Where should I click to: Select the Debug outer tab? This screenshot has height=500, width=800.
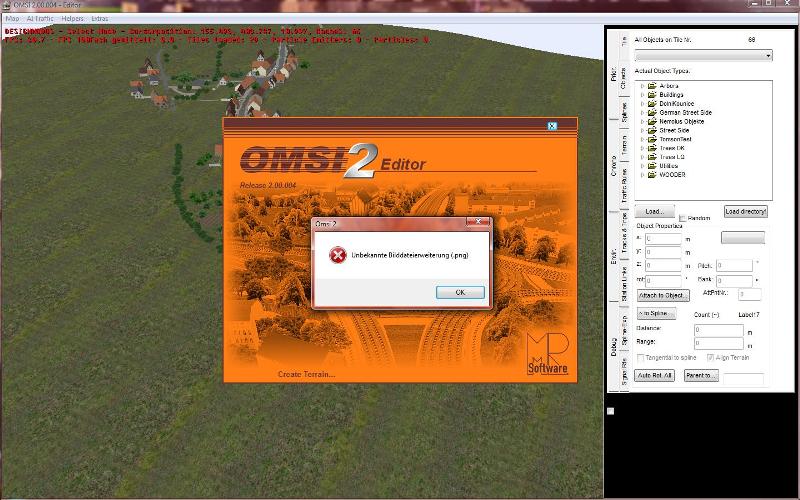(614, 347)
